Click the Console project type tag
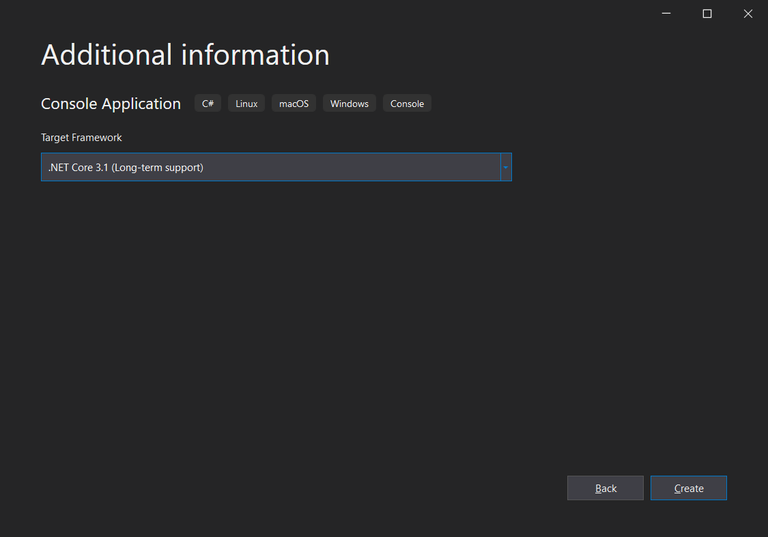This screenshot has height=537, width=768. (407, 103)
